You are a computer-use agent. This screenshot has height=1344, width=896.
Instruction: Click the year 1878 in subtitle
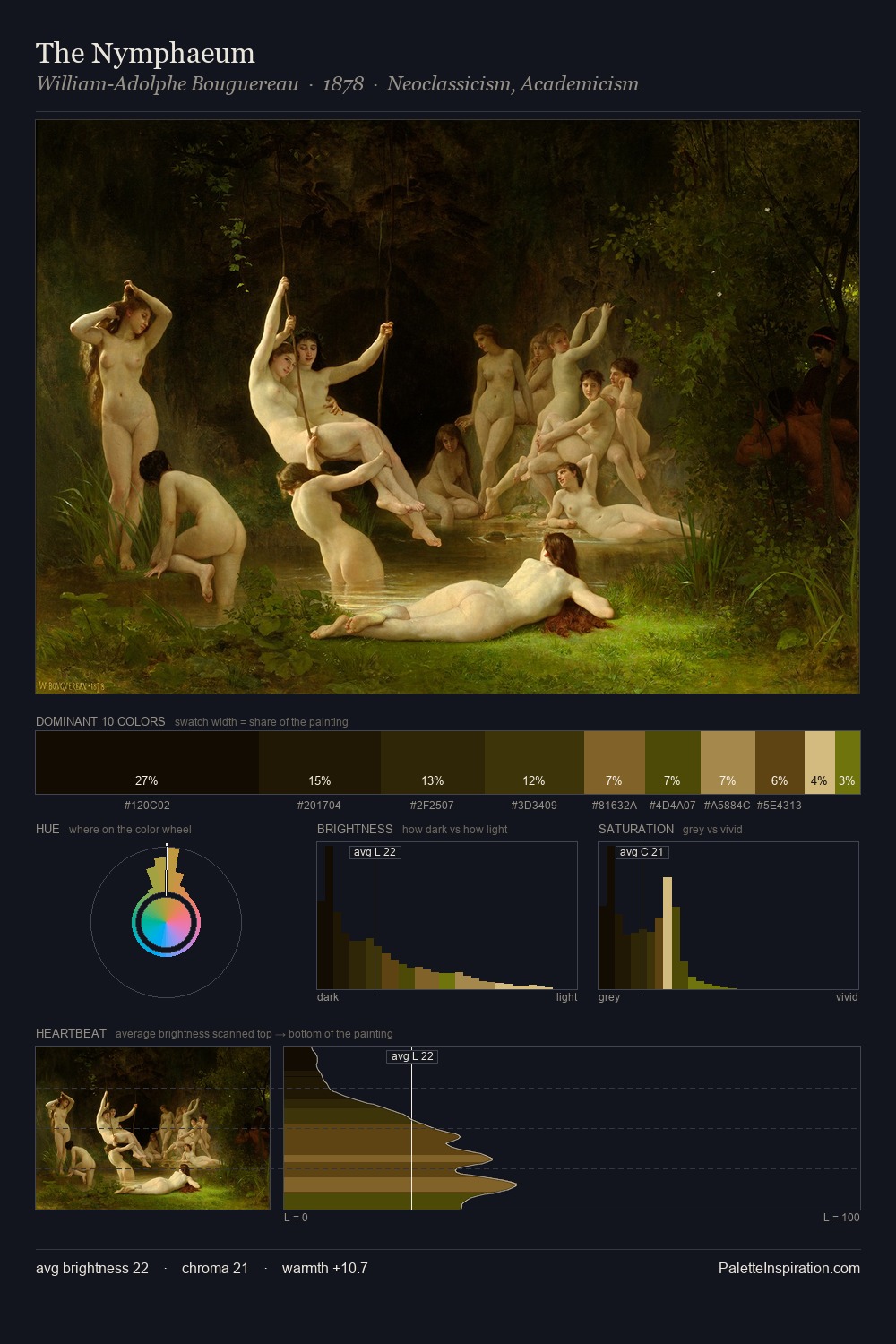point(343,84)
